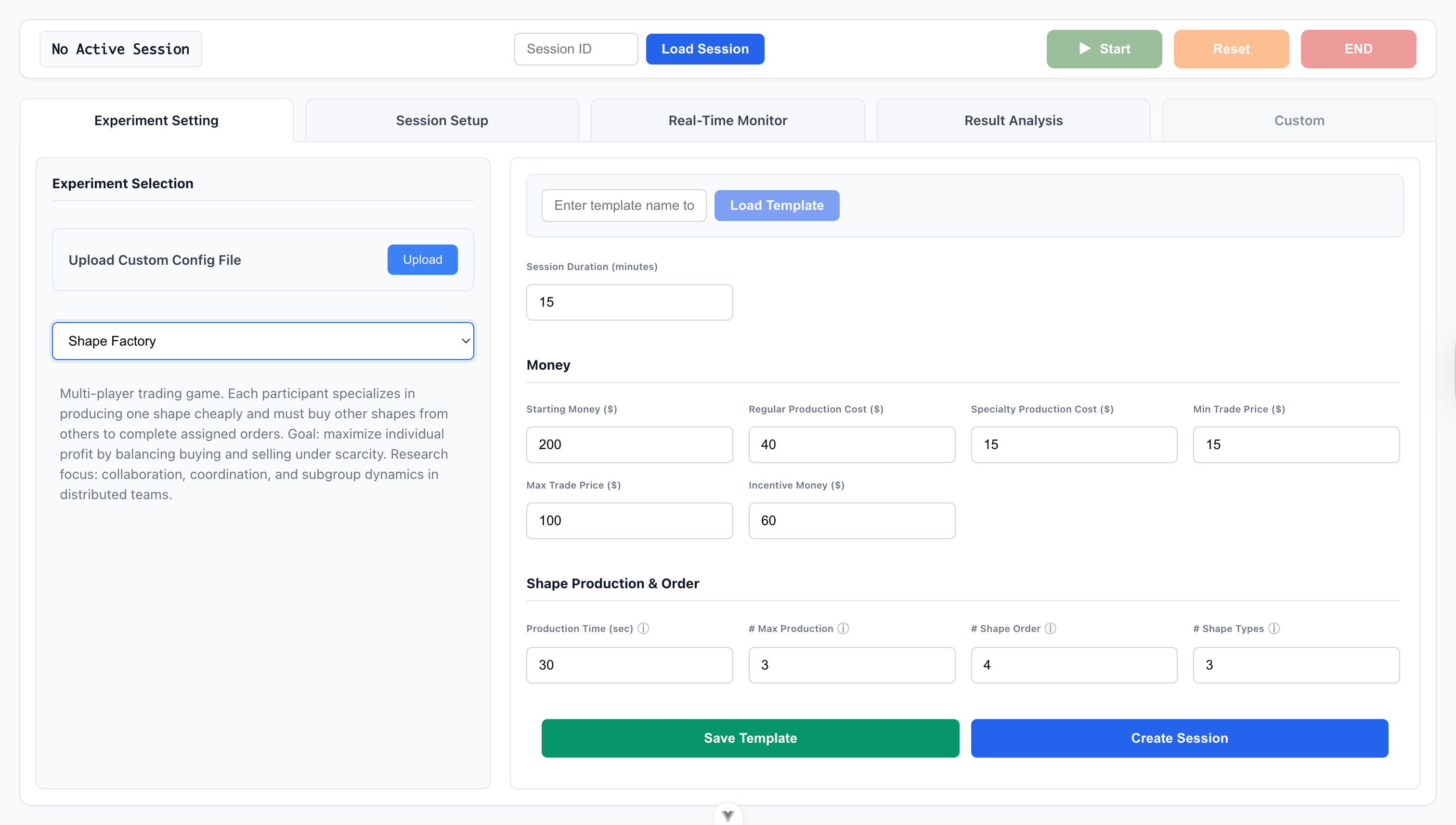Click the Starting Money input field
Viewport: 1456px width, 825px height.
[629, 445]
